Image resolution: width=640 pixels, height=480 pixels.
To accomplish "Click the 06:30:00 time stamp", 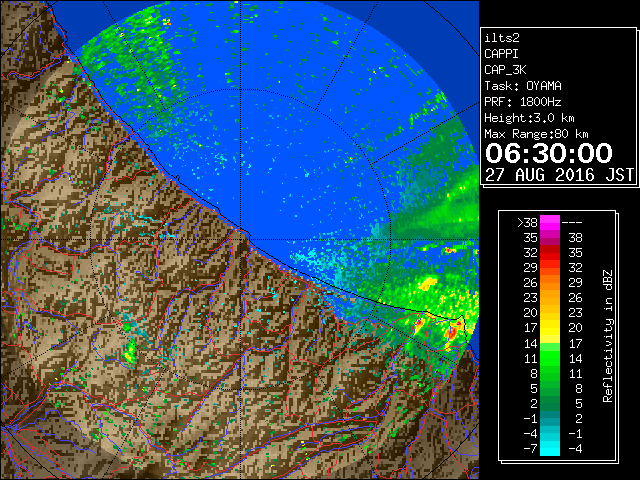I will [549, 153].
